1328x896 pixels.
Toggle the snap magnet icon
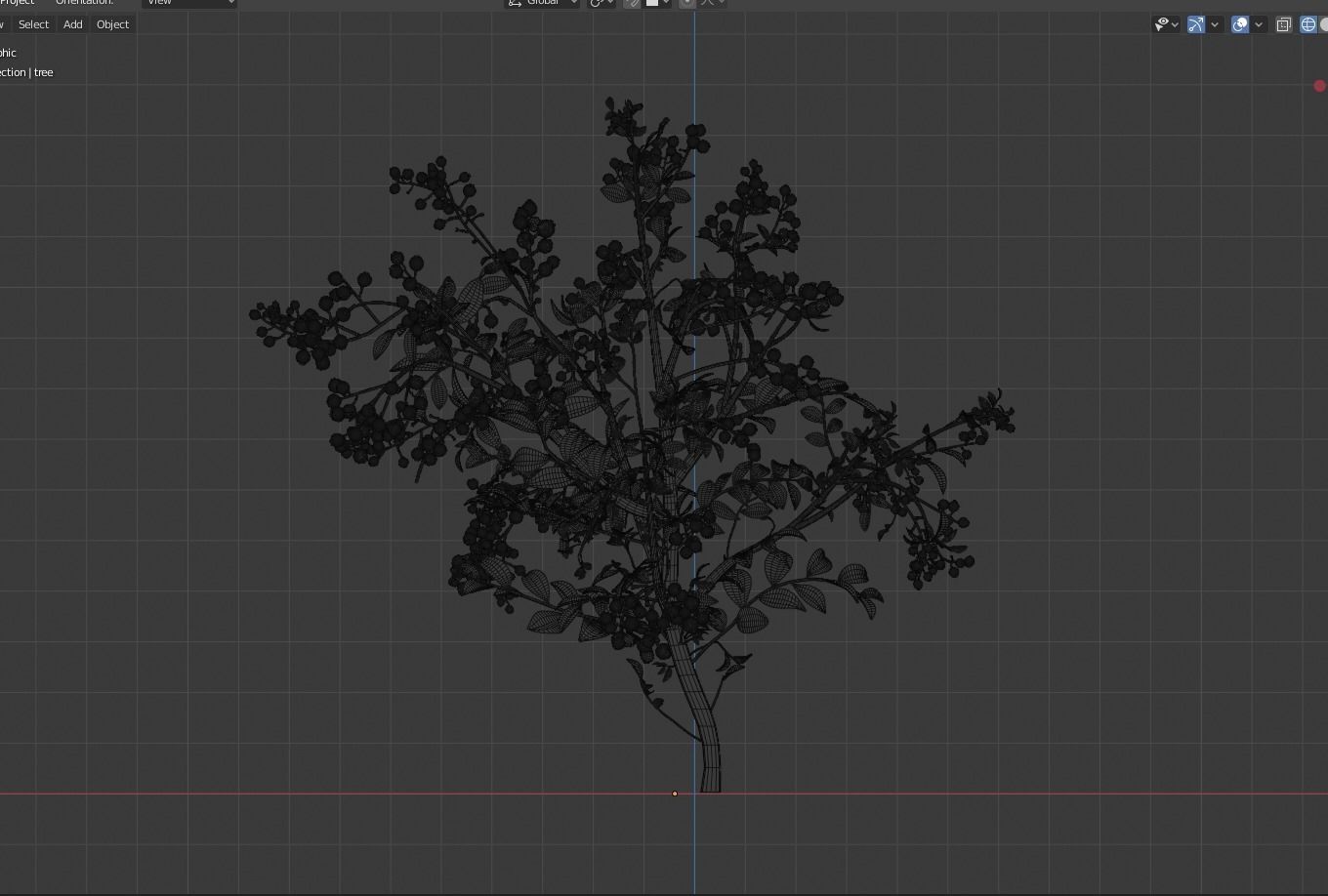tap(633, 3)
